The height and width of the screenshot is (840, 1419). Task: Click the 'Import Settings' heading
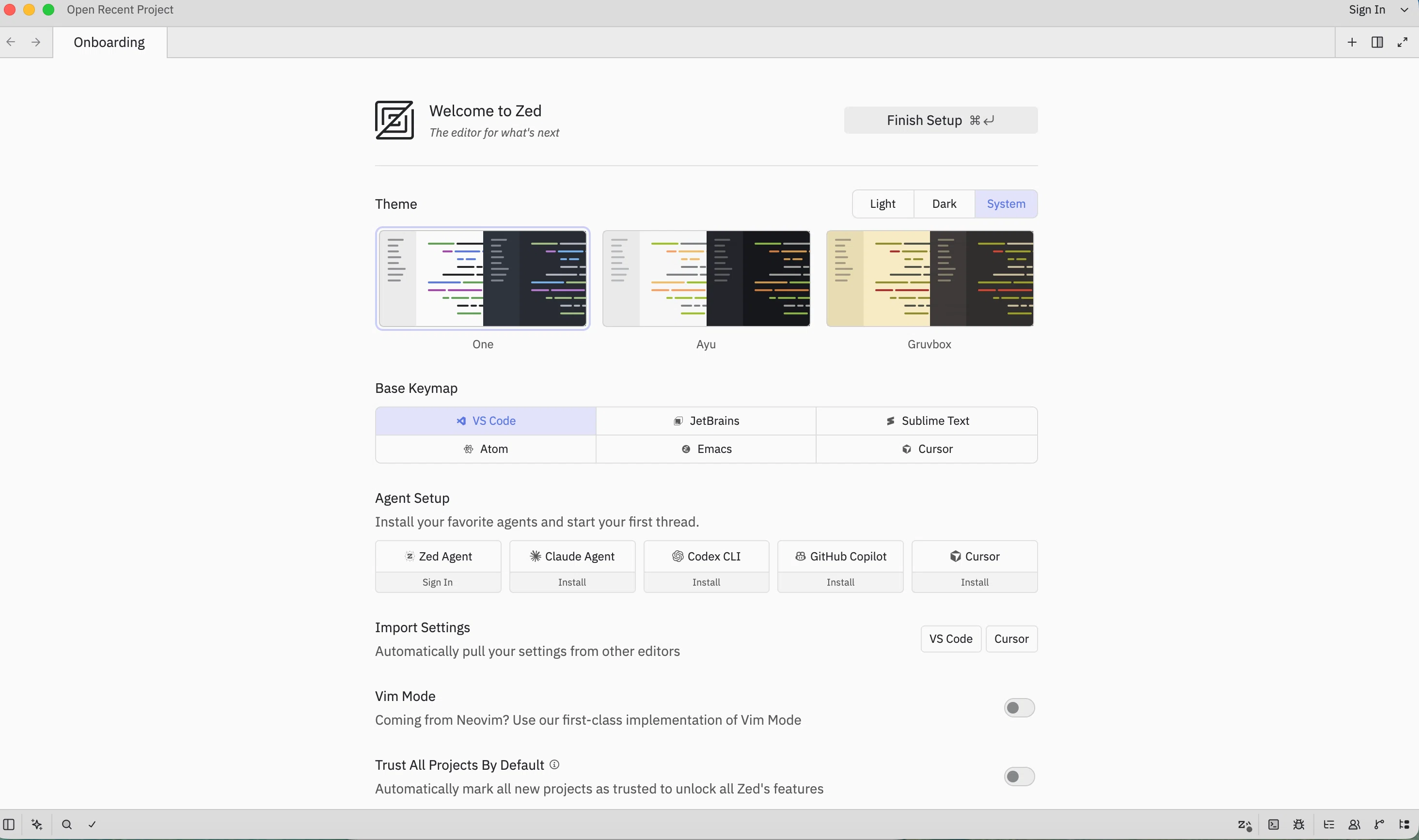[423, 627]
